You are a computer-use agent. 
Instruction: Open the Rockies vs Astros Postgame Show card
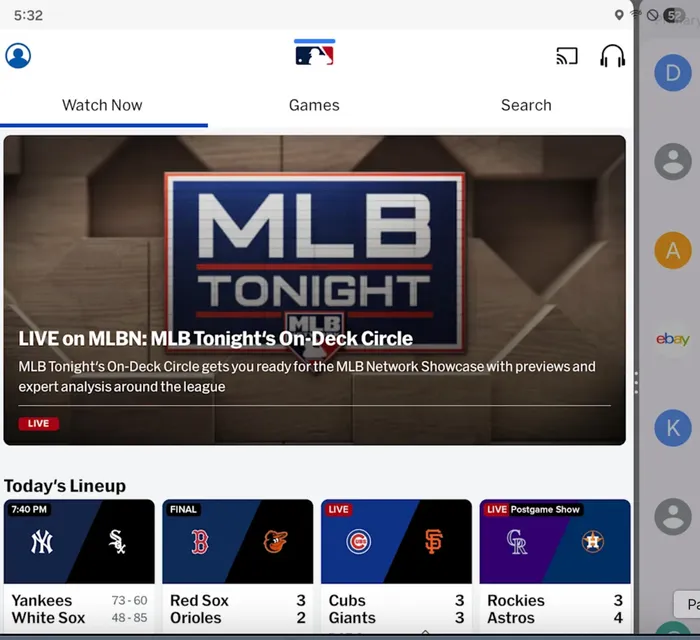(555, 566)
